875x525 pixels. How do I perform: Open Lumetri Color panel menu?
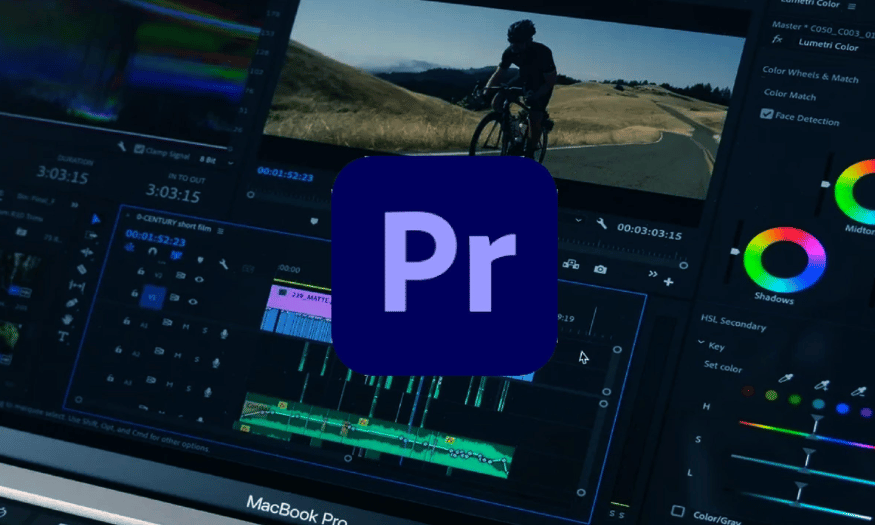pos(852,6)
